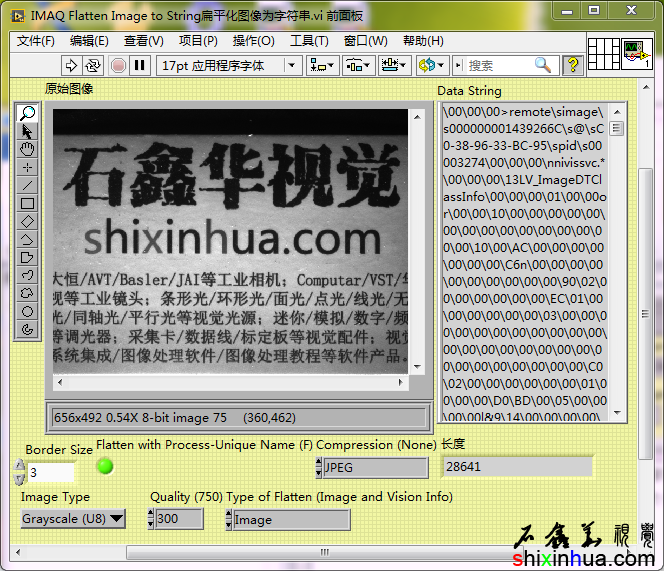
Task: Select the Oval tool
Action: tap(28, 311)
